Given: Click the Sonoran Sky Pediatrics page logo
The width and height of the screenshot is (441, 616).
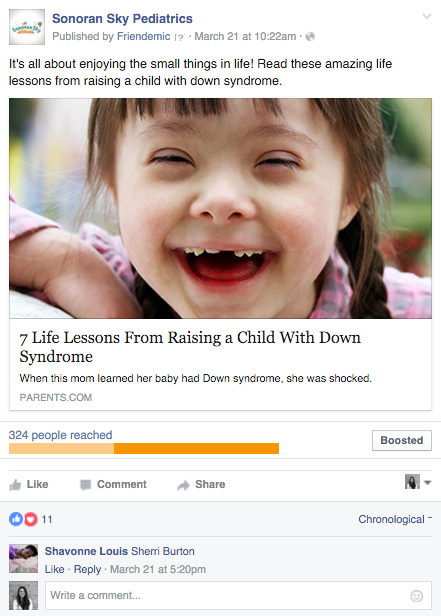Looking at the screenshot, I should [x=27, y=27].
